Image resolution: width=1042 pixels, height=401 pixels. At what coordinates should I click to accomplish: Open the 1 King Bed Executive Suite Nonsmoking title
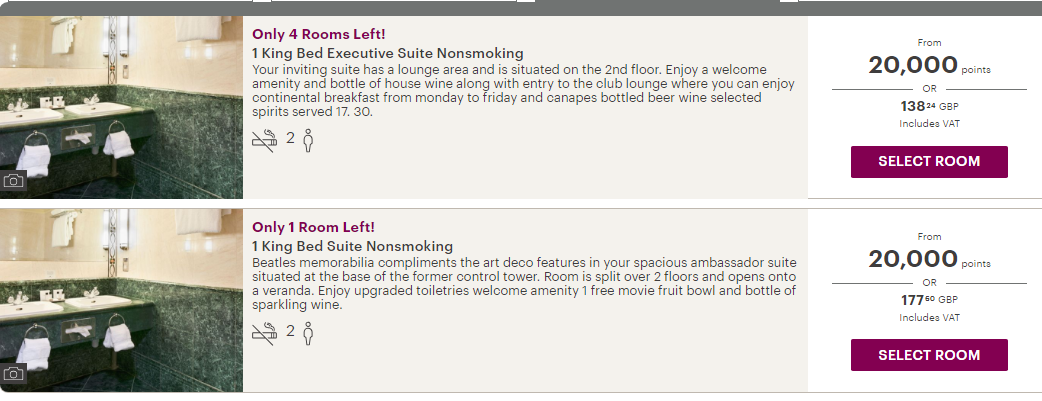[388, 53]
